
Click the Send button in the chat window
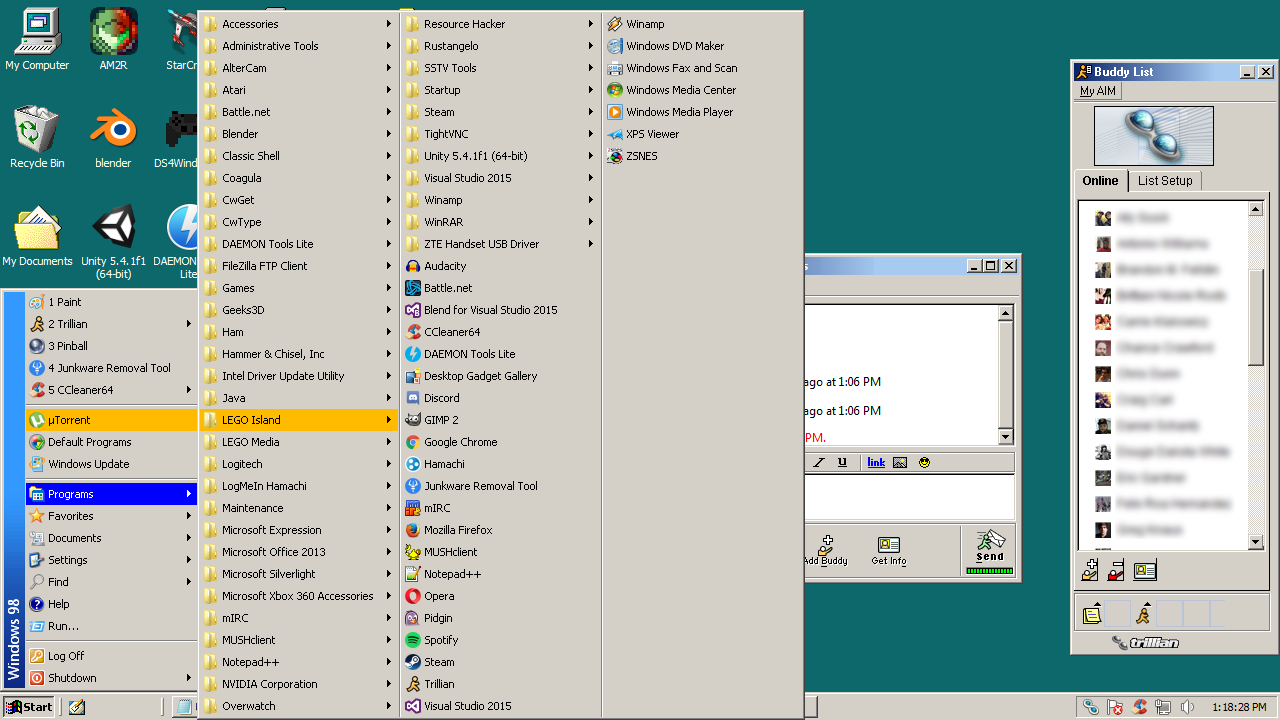989,550
